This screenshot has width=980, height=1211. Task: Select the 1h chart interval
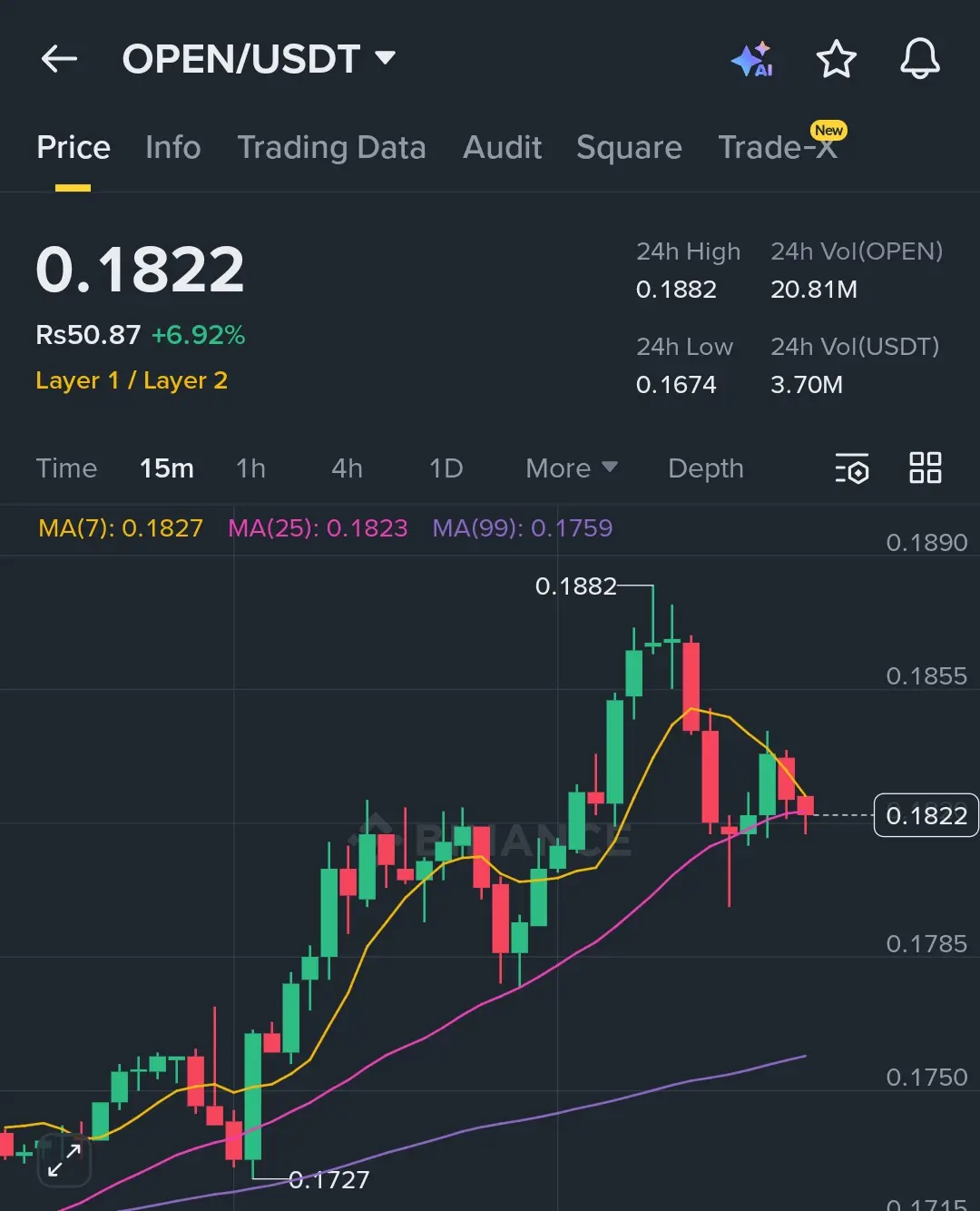pos(250,468)
